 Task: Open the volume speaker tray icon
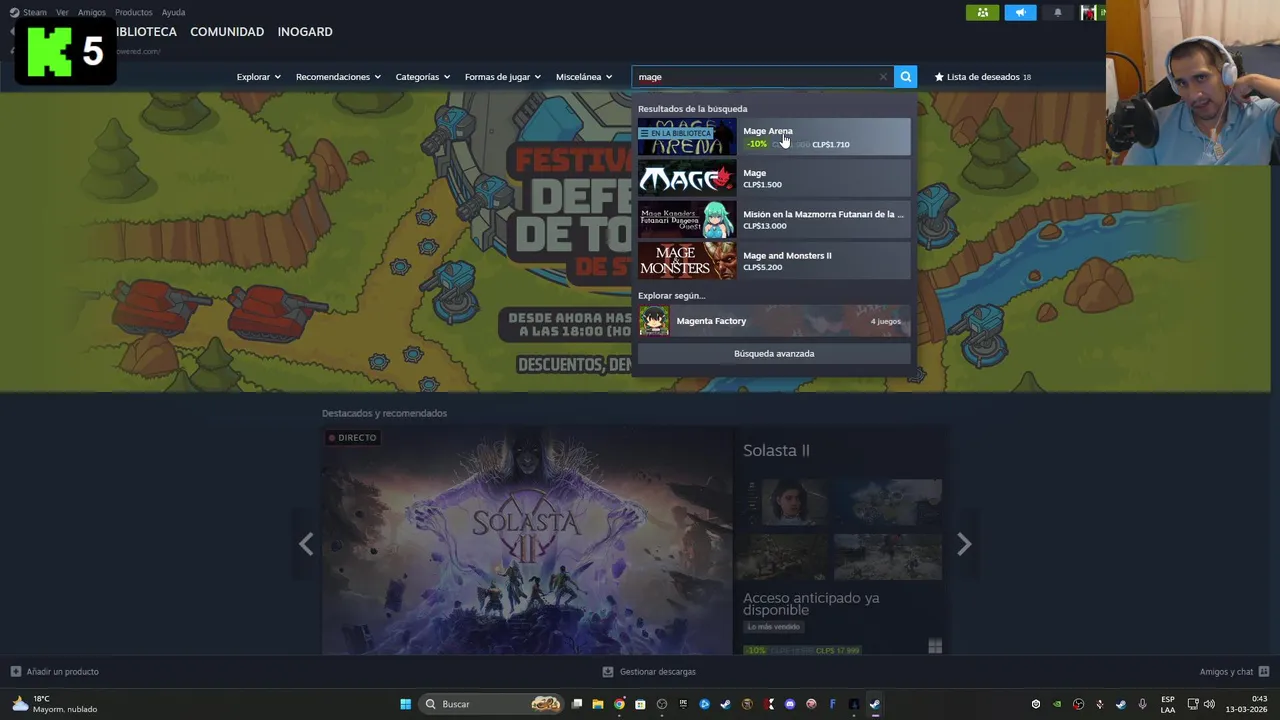(x=1209, y=704)
